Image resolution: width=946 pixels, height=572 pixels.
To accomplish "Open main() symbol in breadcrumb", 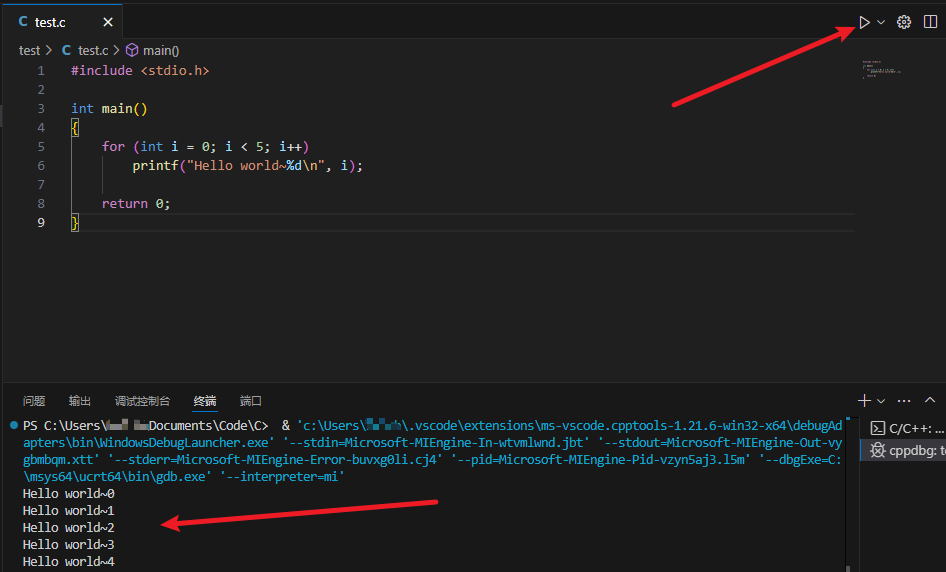I will pyautogui.click(x=160, y=50).
